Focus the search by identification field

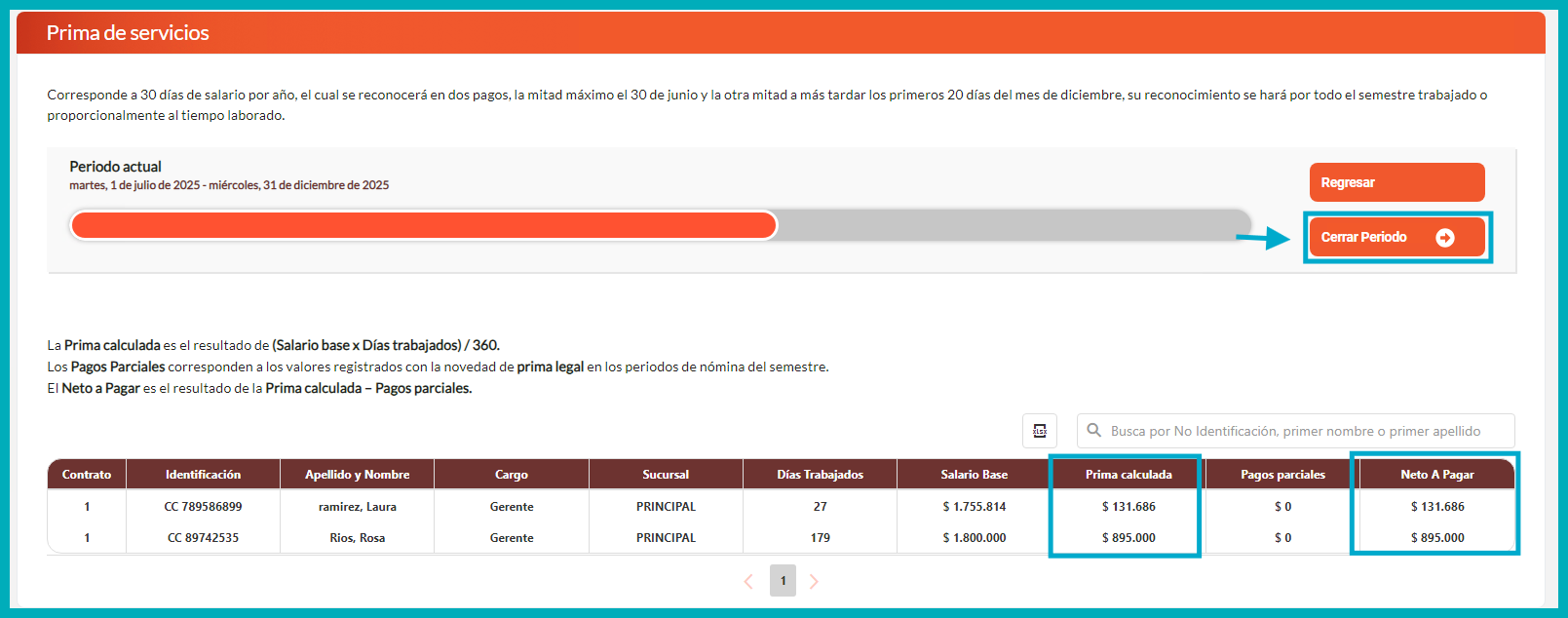pyautogui.click(x=1295, y=431)
